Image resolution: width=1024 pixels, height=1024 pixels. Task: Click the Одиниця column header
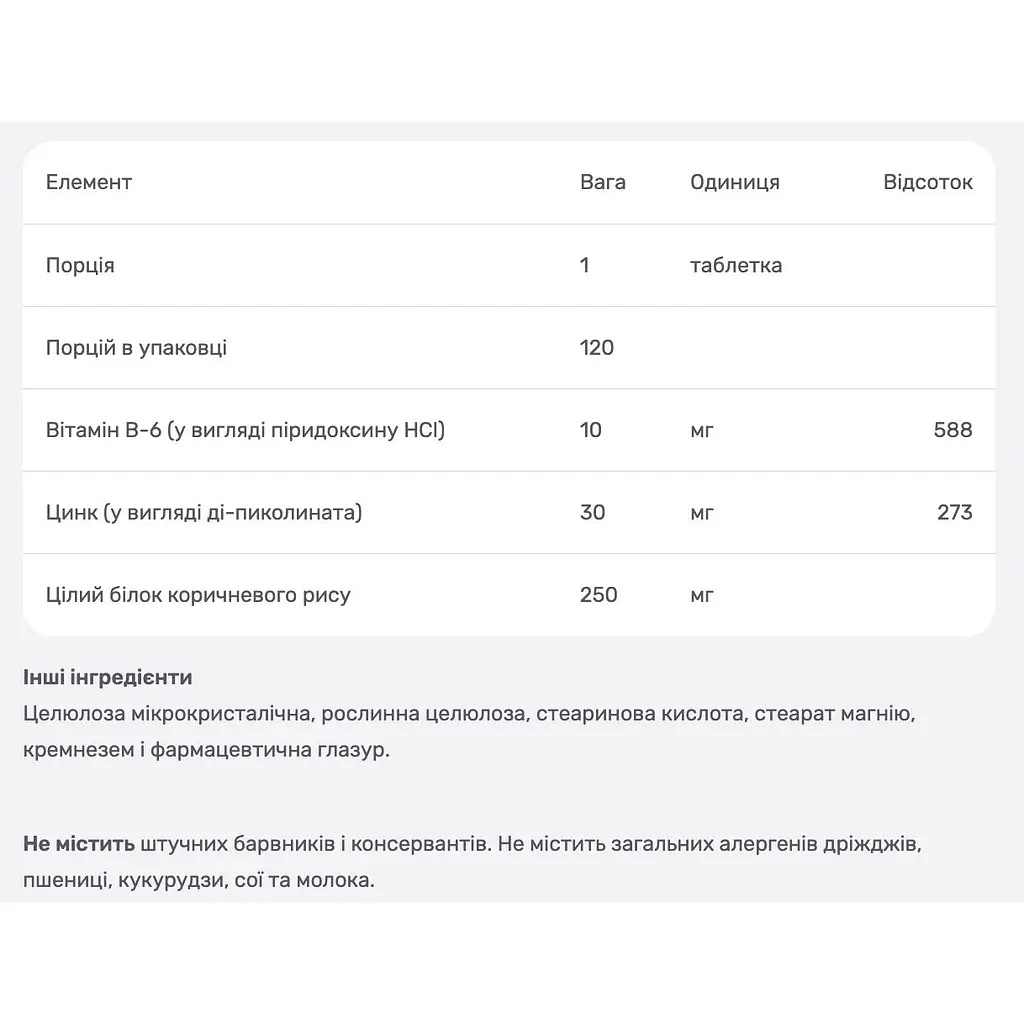point(735,182)
